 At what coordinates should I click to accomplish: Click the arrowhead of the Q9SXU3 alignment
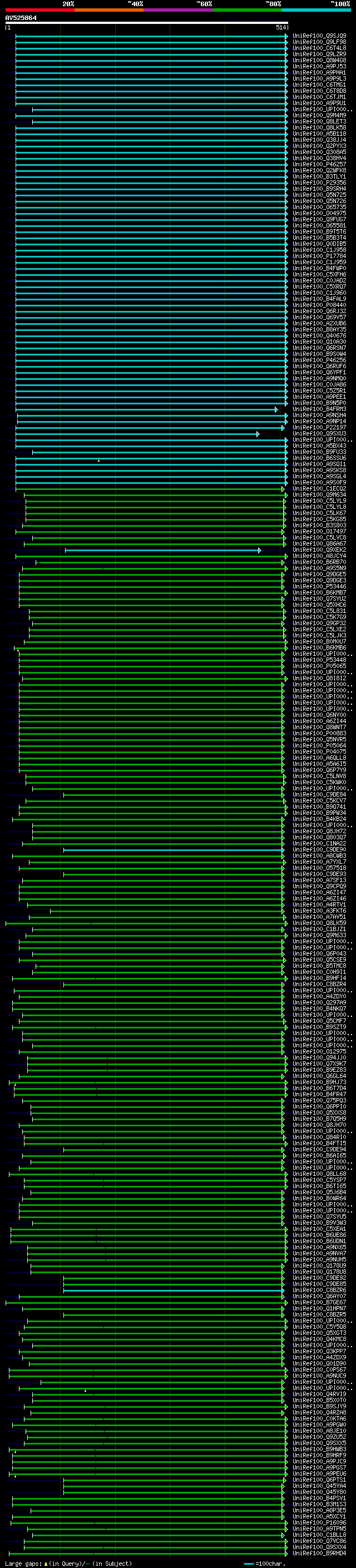click(258, 434)
